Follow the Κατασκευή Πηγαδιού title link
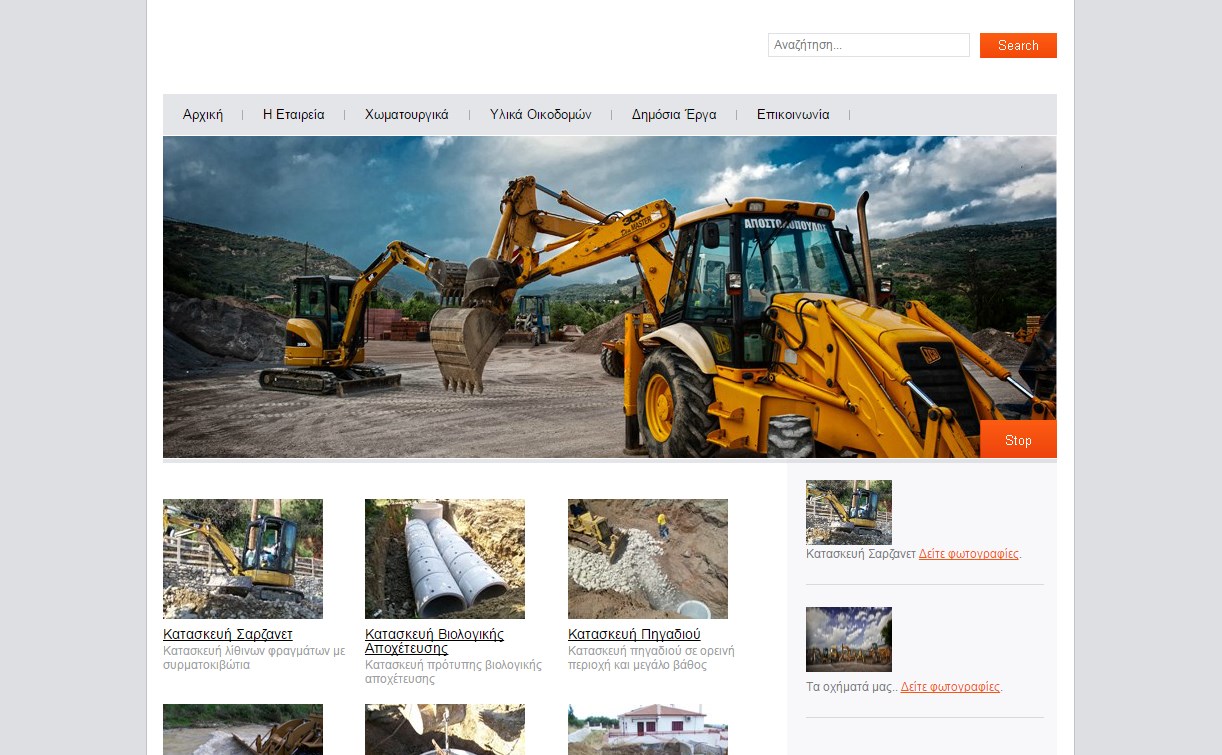Viewport: 1222px width, 755px height. pyautogui.click(x=634, y=634)
